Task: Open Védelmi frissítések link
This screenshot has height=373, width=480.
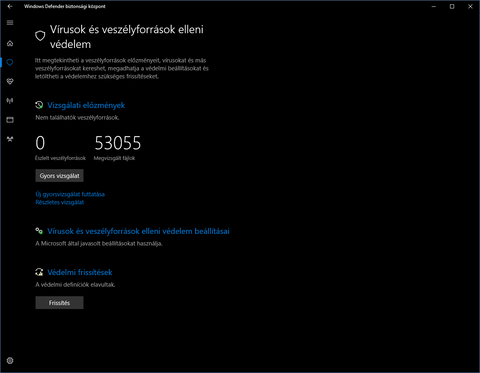Action: [x=80, y=272]
